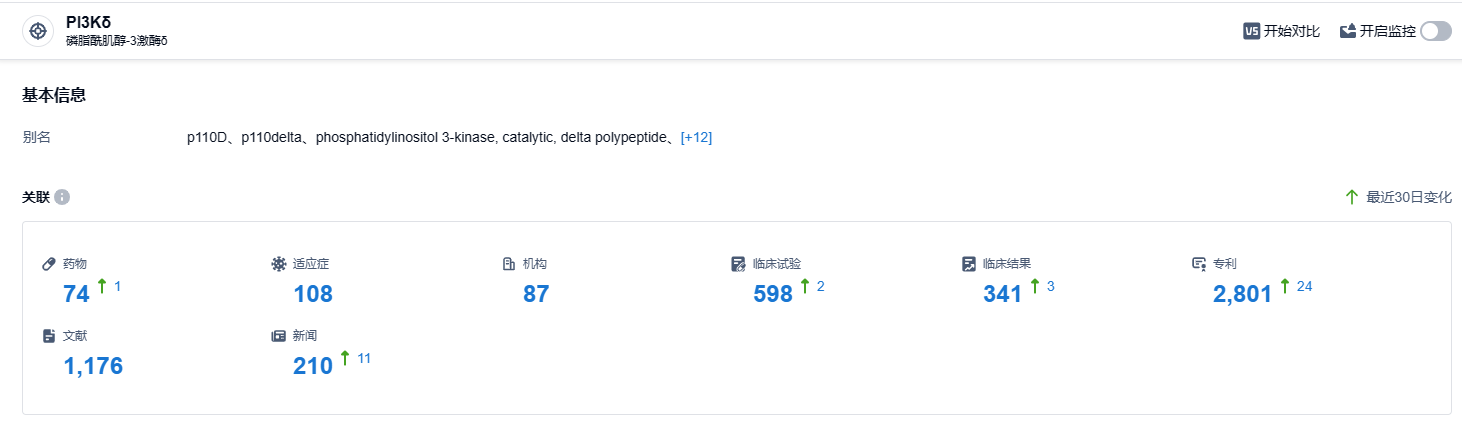Click the 临床试验 icon

pyautogui.click(x=738, y=264)
